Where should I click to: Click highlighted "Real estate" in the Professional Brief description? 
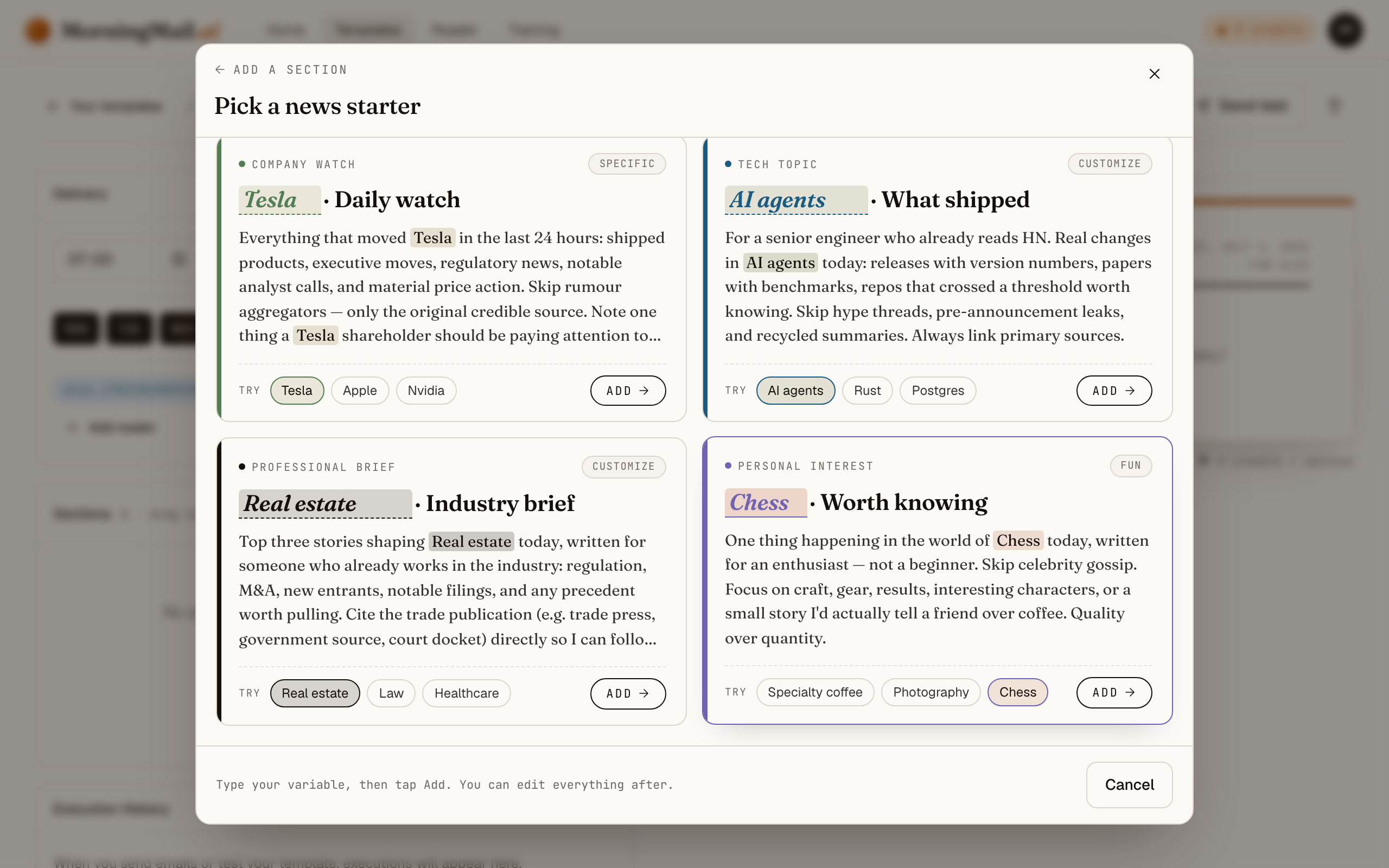[471, 541]
